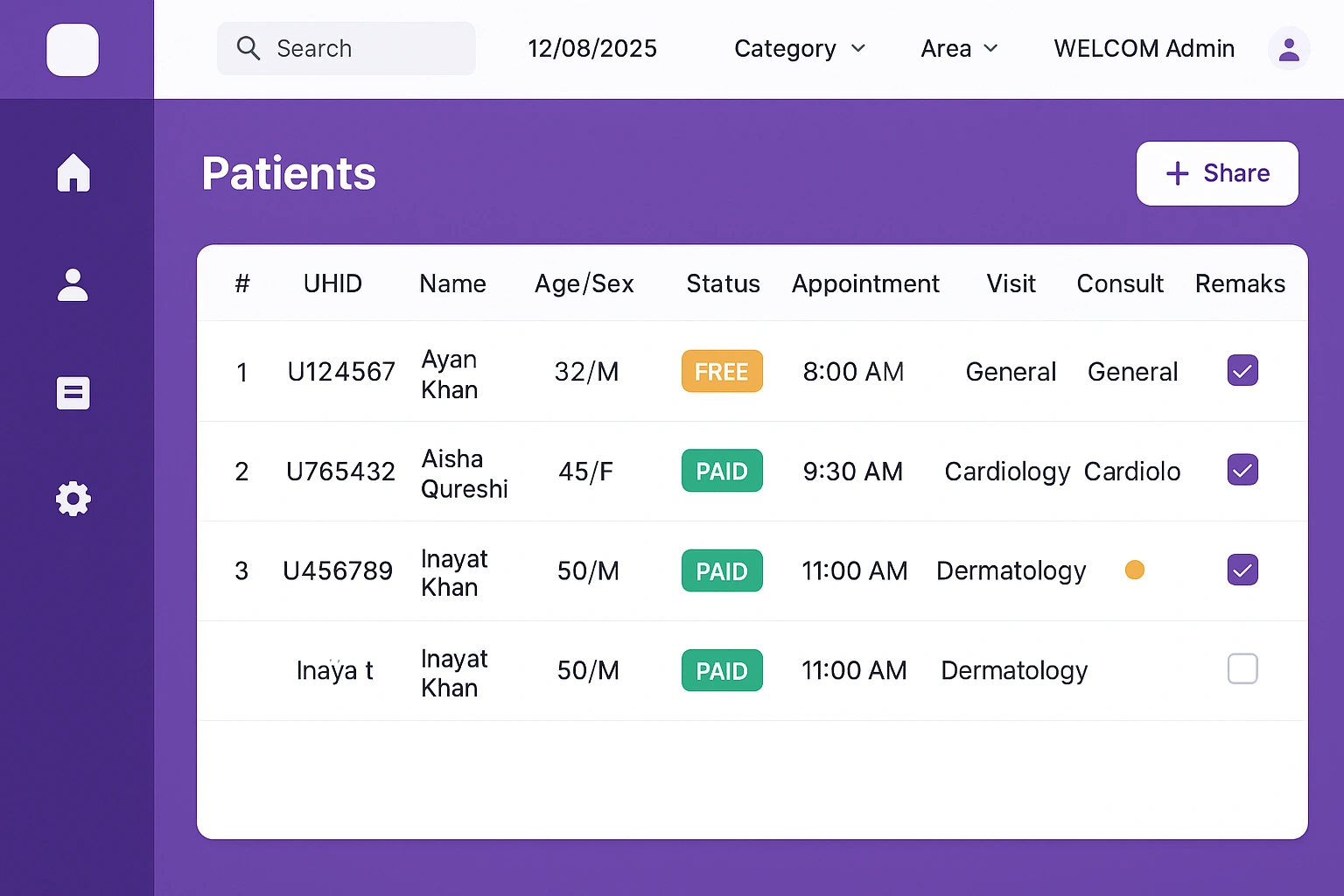
Task: Click the plus icon on Share button
Action: coord(1177,173)
